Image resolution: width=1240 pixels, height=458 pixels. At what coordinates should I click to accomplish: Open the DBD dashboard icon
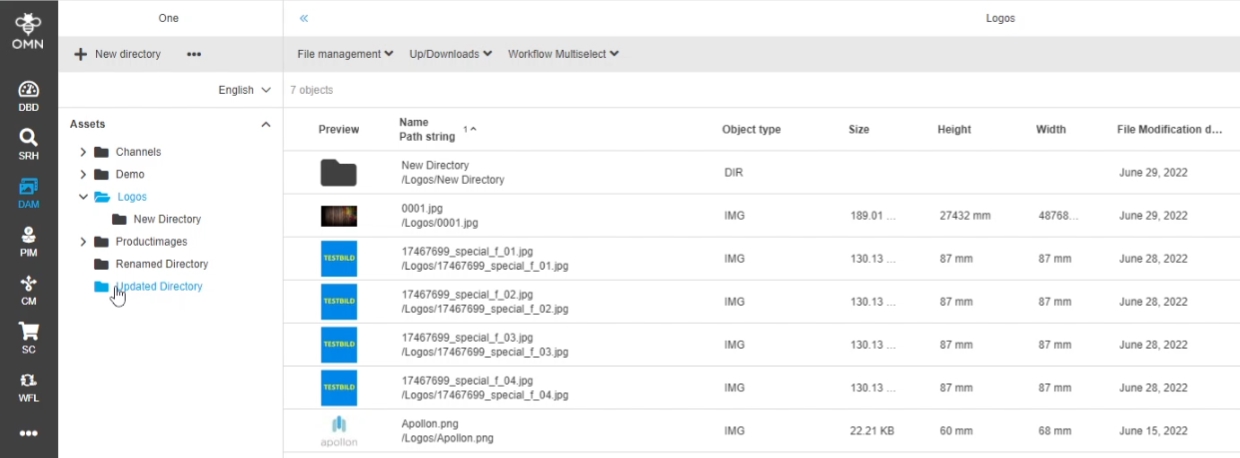click(x=28, y=95)
